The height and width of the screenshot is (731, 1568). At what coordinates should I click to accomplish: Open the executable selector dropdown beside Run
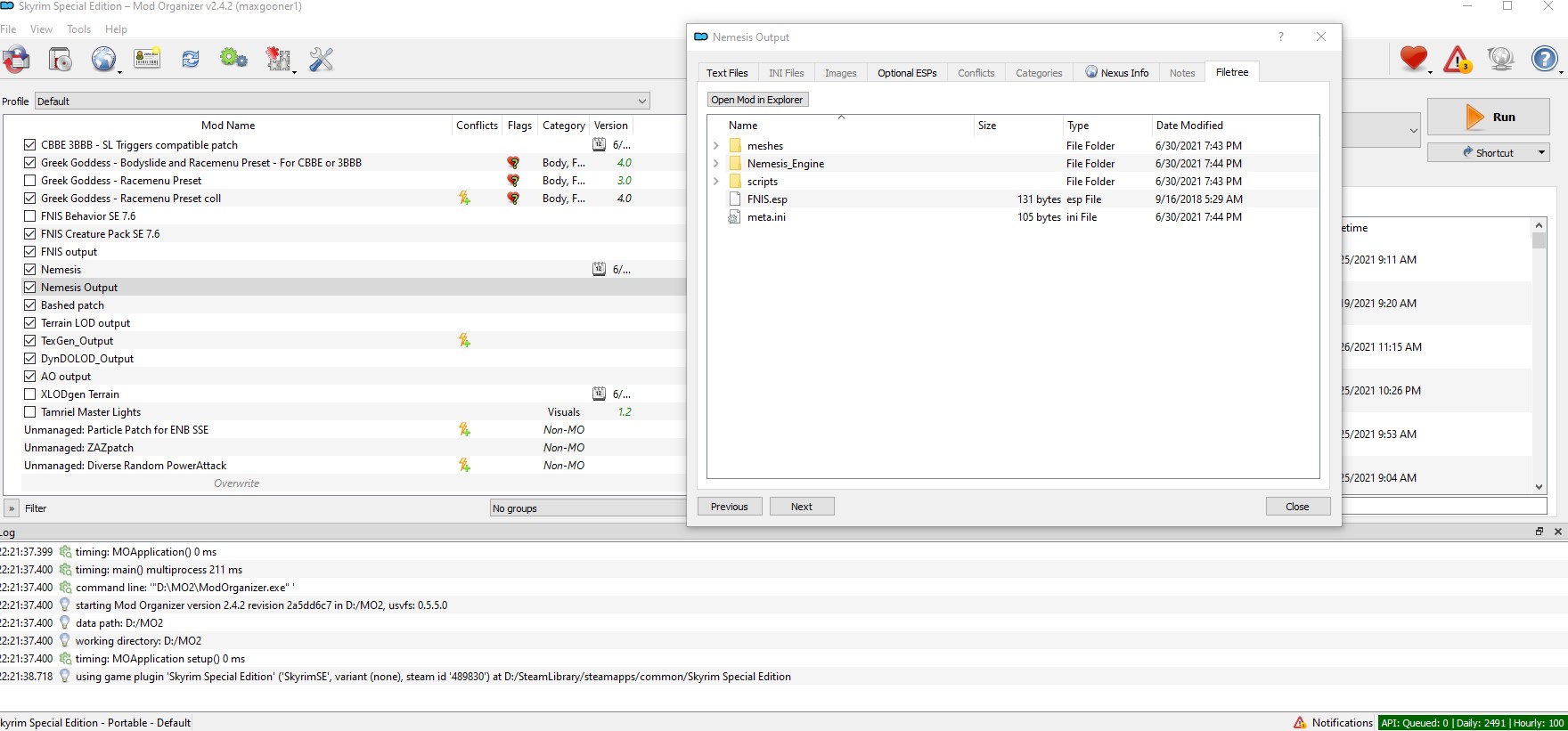click(x=1413, y=131)
